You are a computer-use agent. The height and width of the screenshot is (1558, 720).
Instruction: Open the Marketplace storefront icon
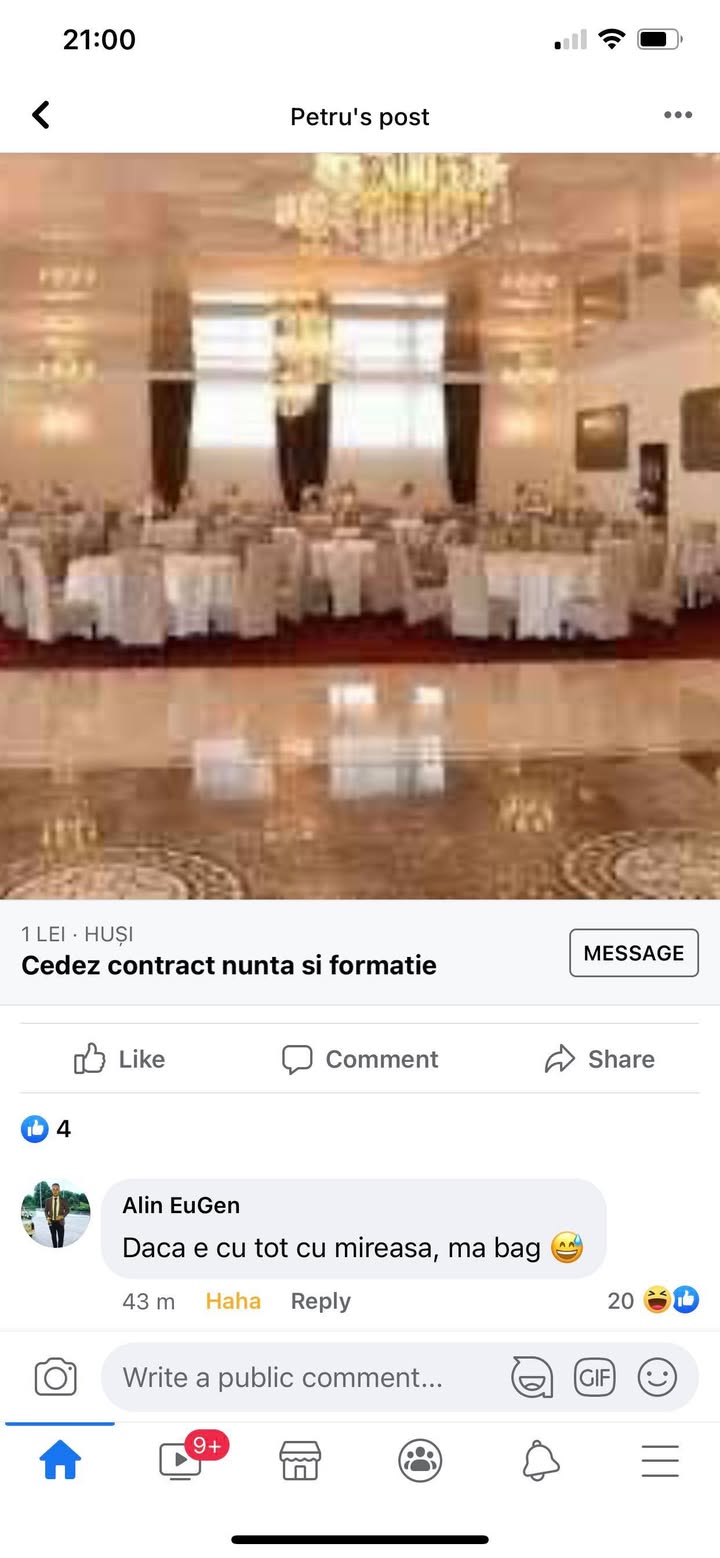pyautogui.click(x=300, y=1461)
